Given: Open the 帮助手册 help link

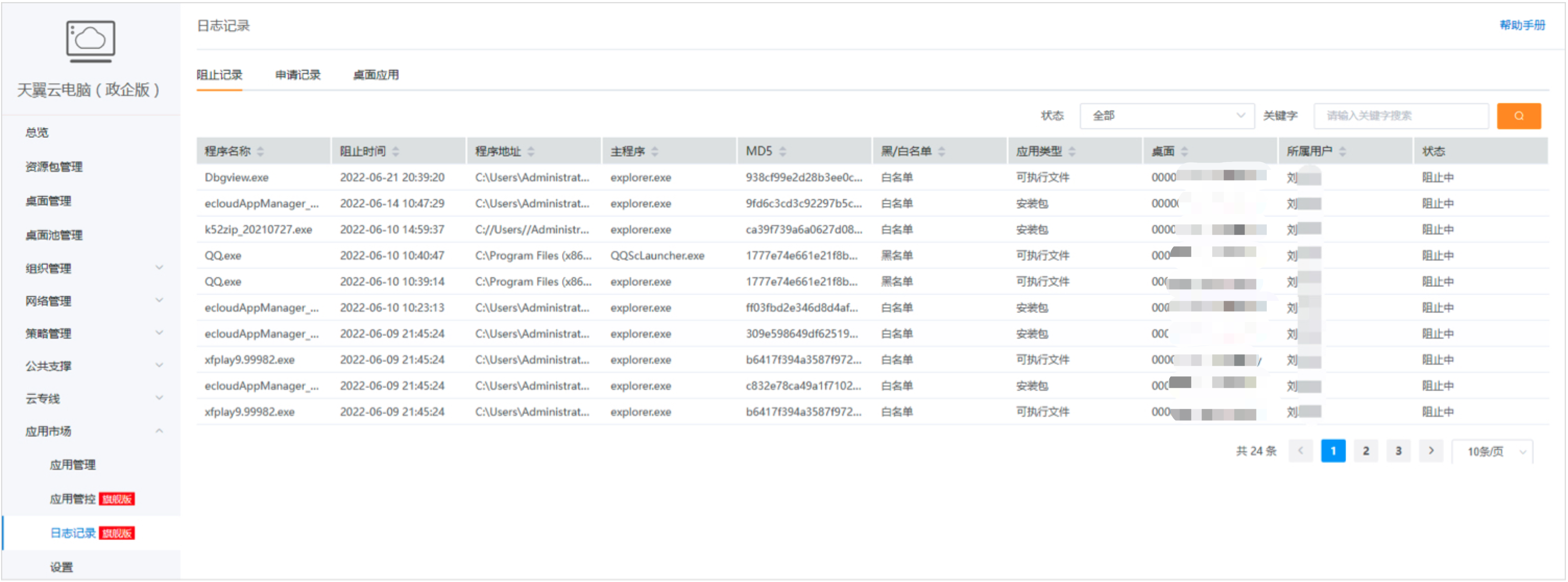Looking at the screenshot, I should point(1522,26).
